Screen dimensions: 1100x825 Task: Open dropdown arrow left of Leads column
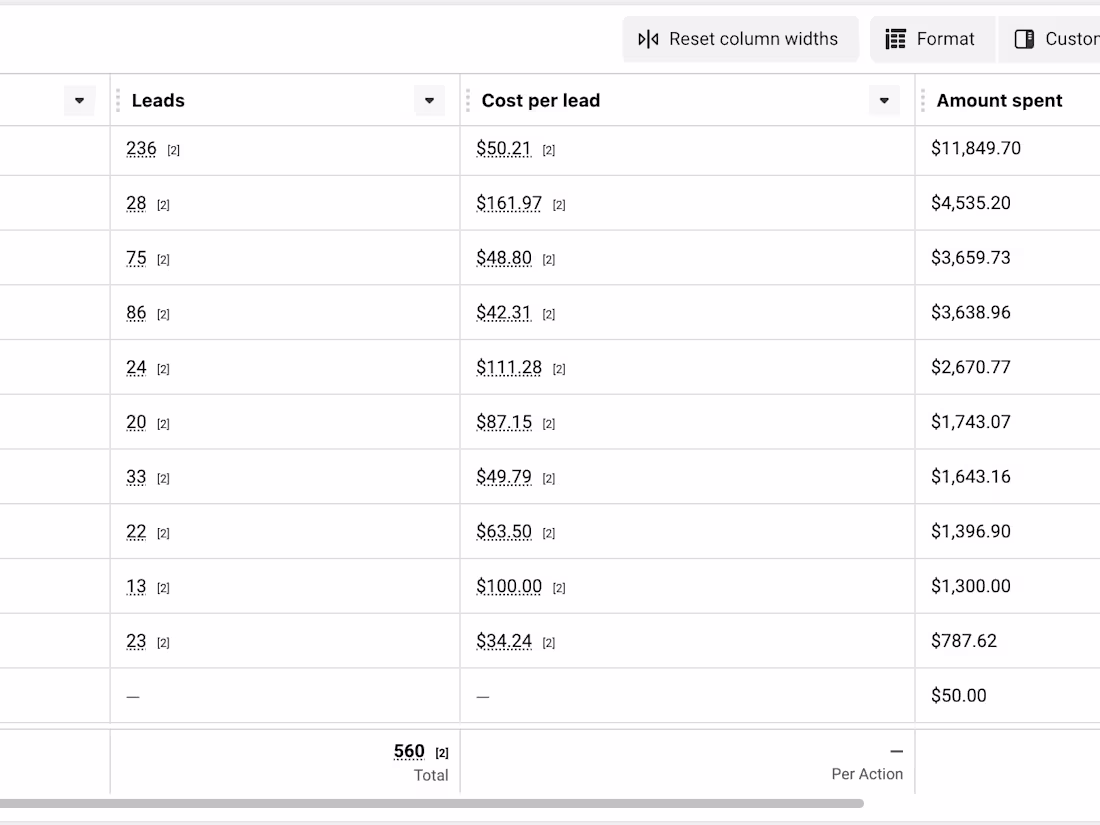click(79, 100)
